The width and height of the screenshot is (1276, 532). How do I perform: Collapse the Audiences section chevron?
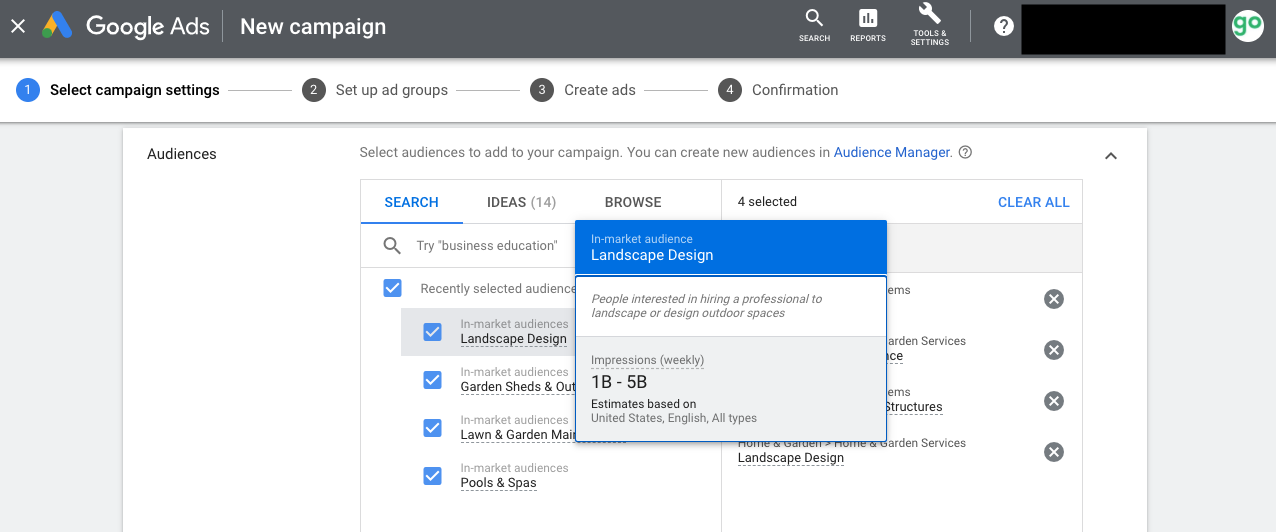tap(1111, 156)
